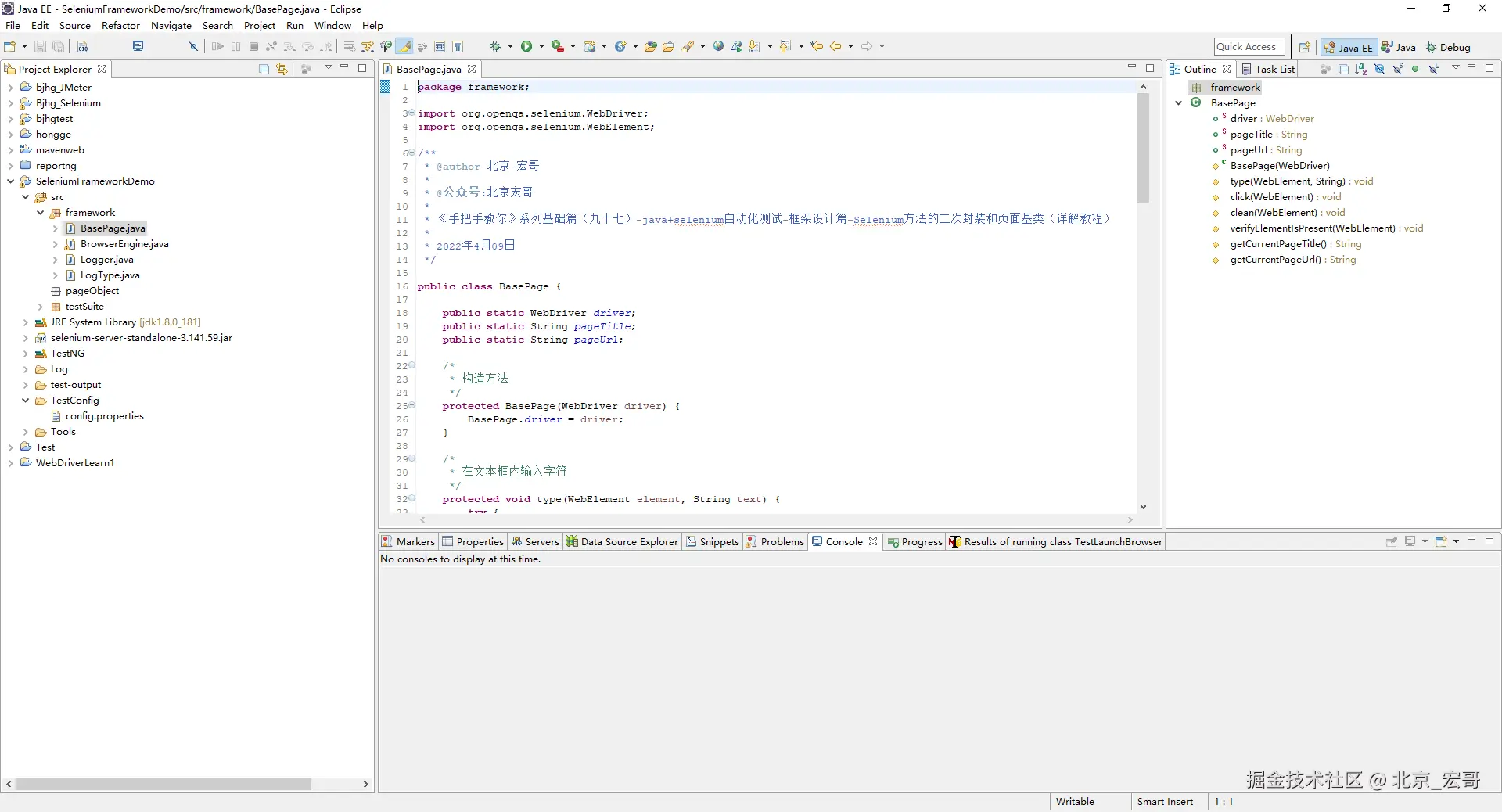This screenshot has width=1502, height=812.
Task: Toggle Hide Static Fields and Methods in Outline
Action: (1397, 69)
